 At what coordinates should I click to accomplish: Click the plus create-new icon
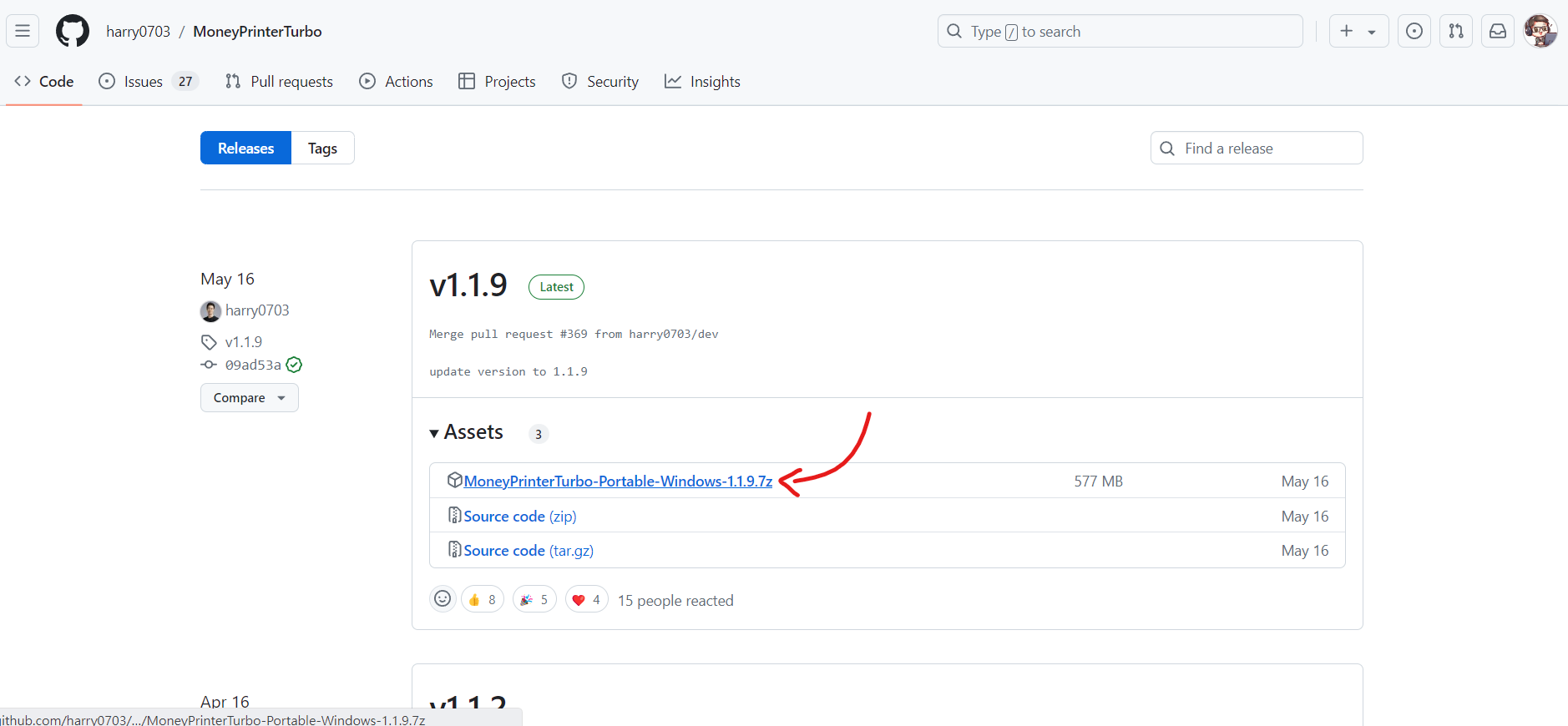[1347, 31]
